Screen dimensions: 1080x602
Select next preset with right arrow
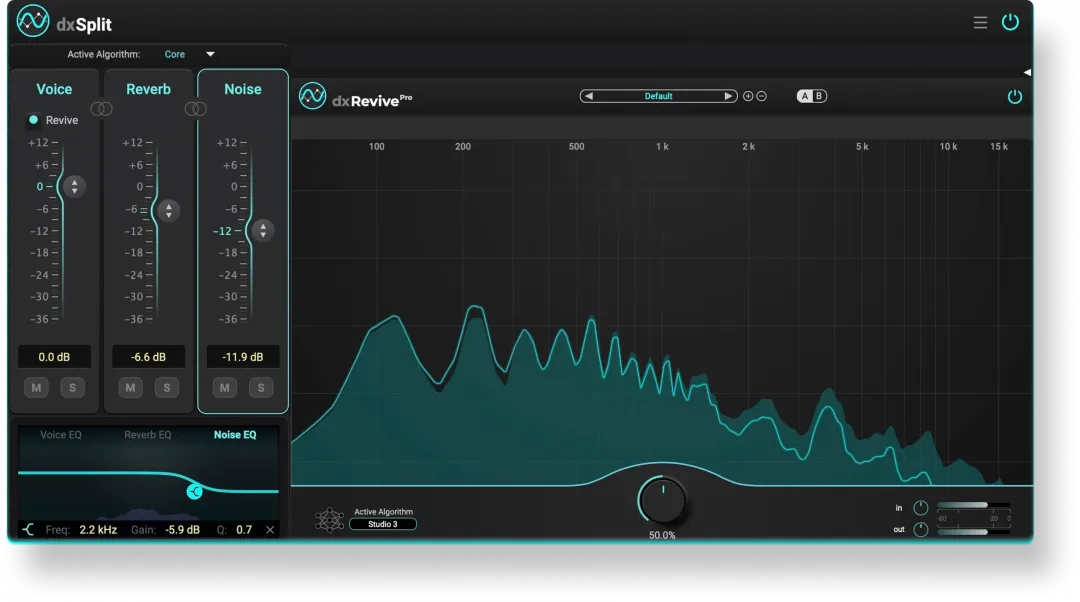tap(728, 96)
